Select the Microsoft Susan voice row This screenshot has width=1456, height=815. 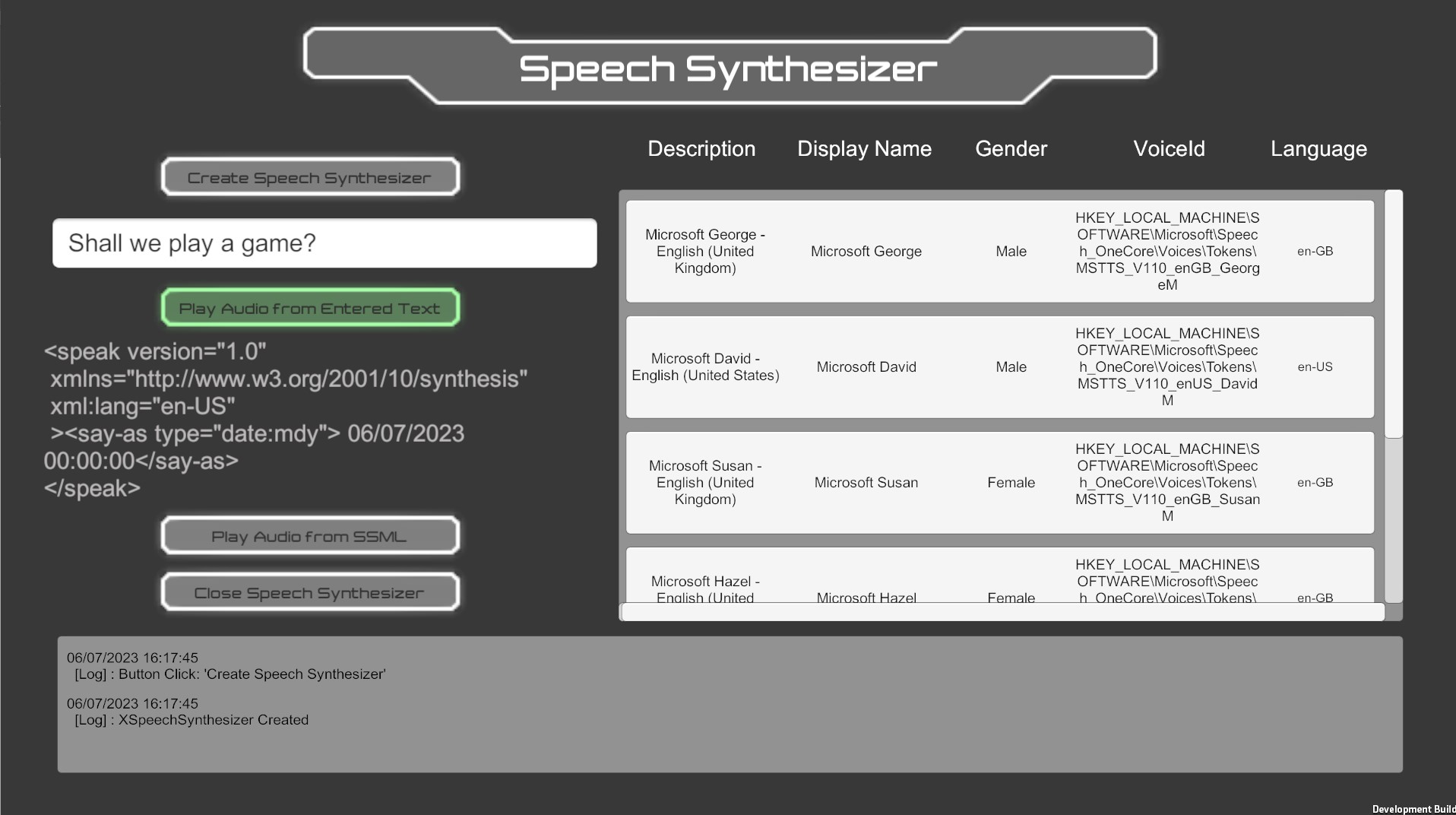click(999, 483)
